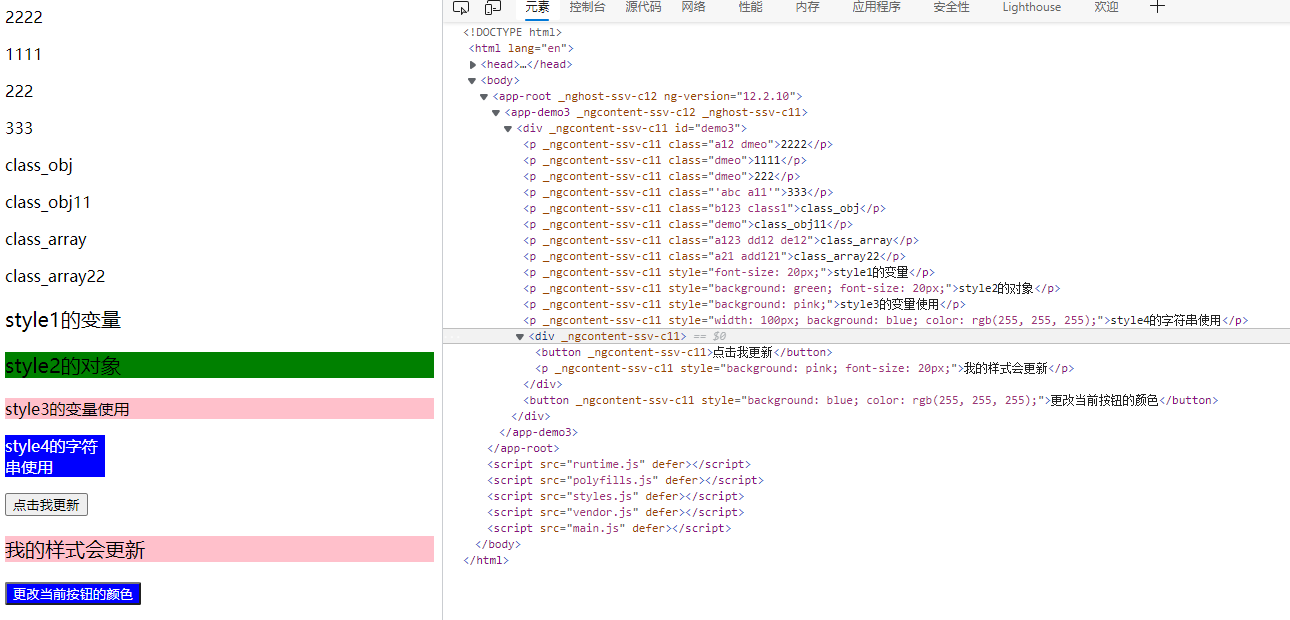Viewport: 1290px width, 620px height.
Task: Select the p element style1的变量 in DOM
Action: [x=729, y=272]
